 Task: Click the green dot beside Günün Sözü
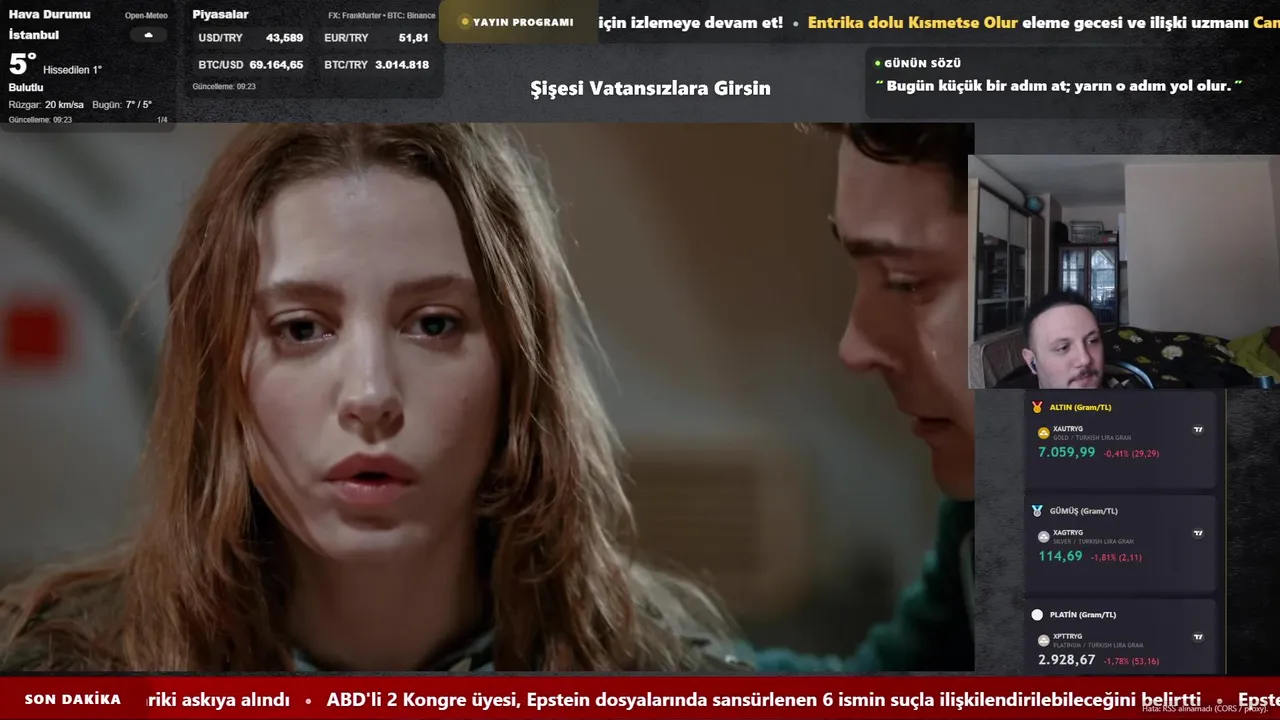click(x=878, y=63)
